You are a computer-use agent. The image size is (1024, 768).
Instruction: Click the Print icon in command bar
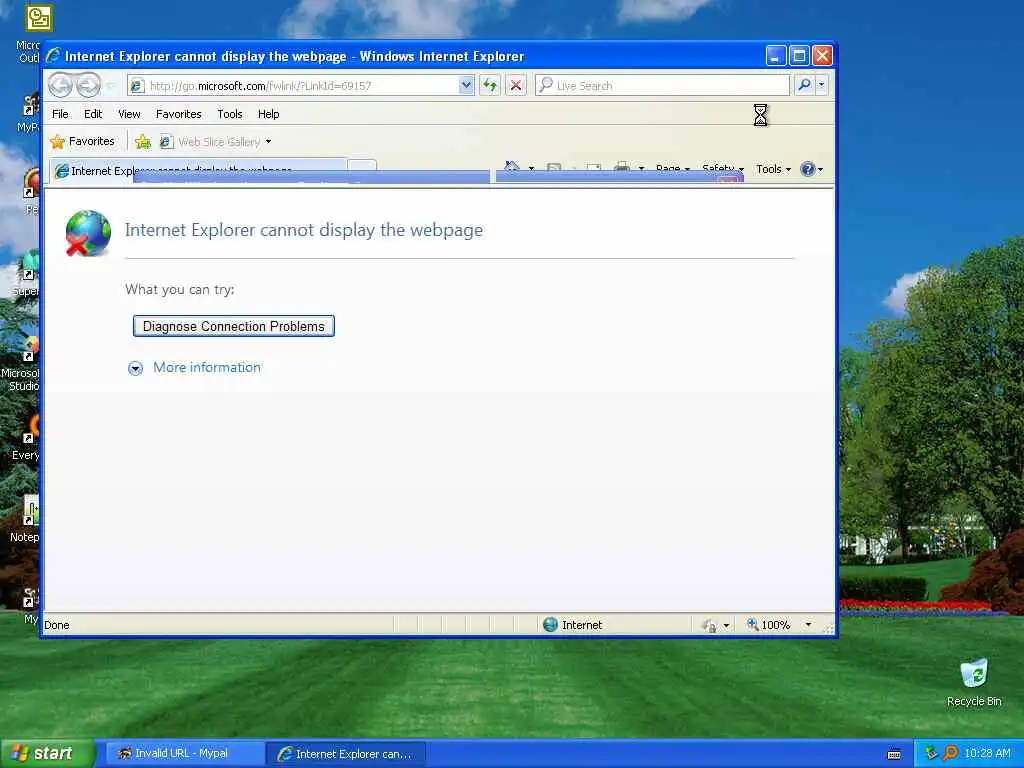click(x=622, y=168)
